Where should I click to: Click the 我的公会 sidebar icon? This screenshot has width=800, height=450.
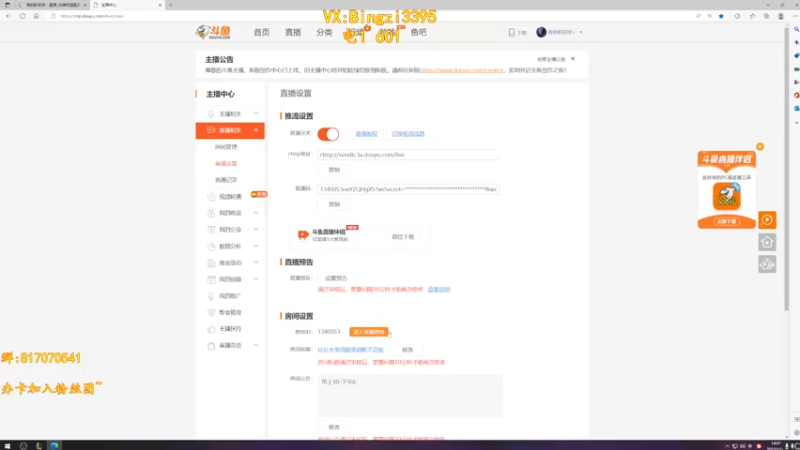(x=211, y=230)
